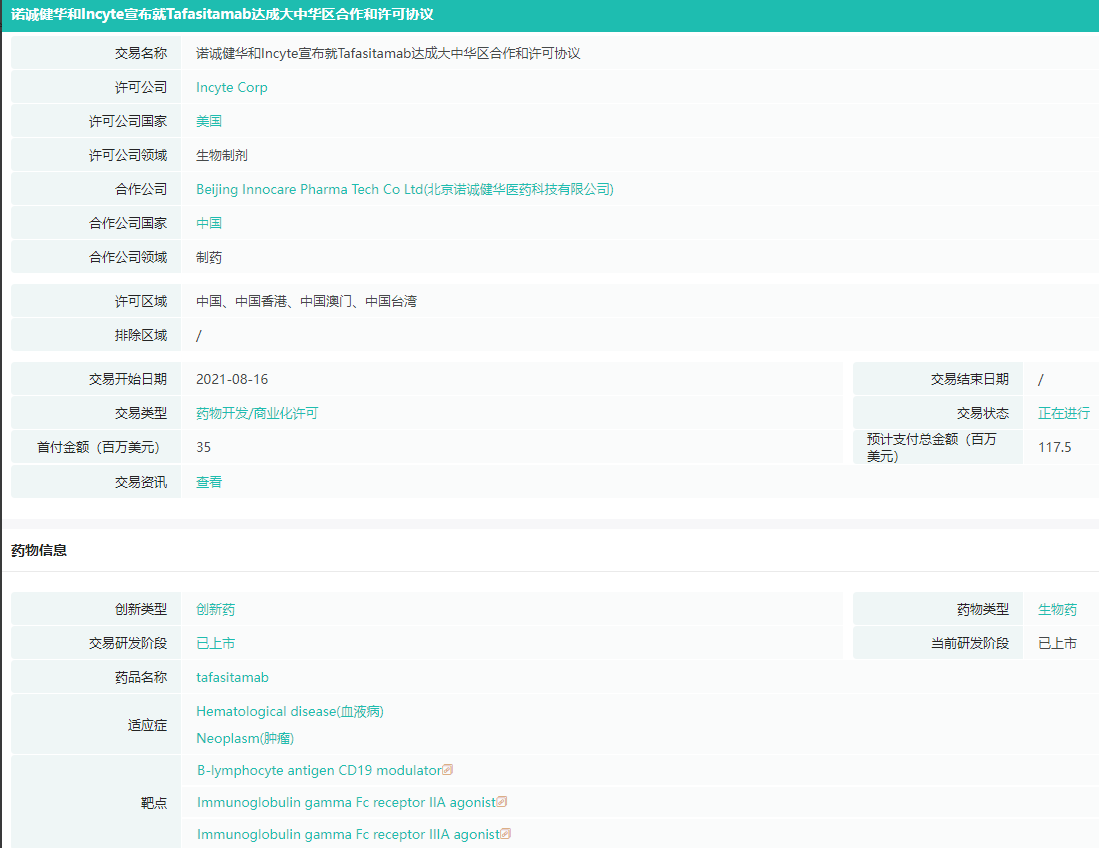This screenshot has width=1099, height=848.
Task: Open the Neoplasm(肿瘤) indication link
Action: click(244, 738)
